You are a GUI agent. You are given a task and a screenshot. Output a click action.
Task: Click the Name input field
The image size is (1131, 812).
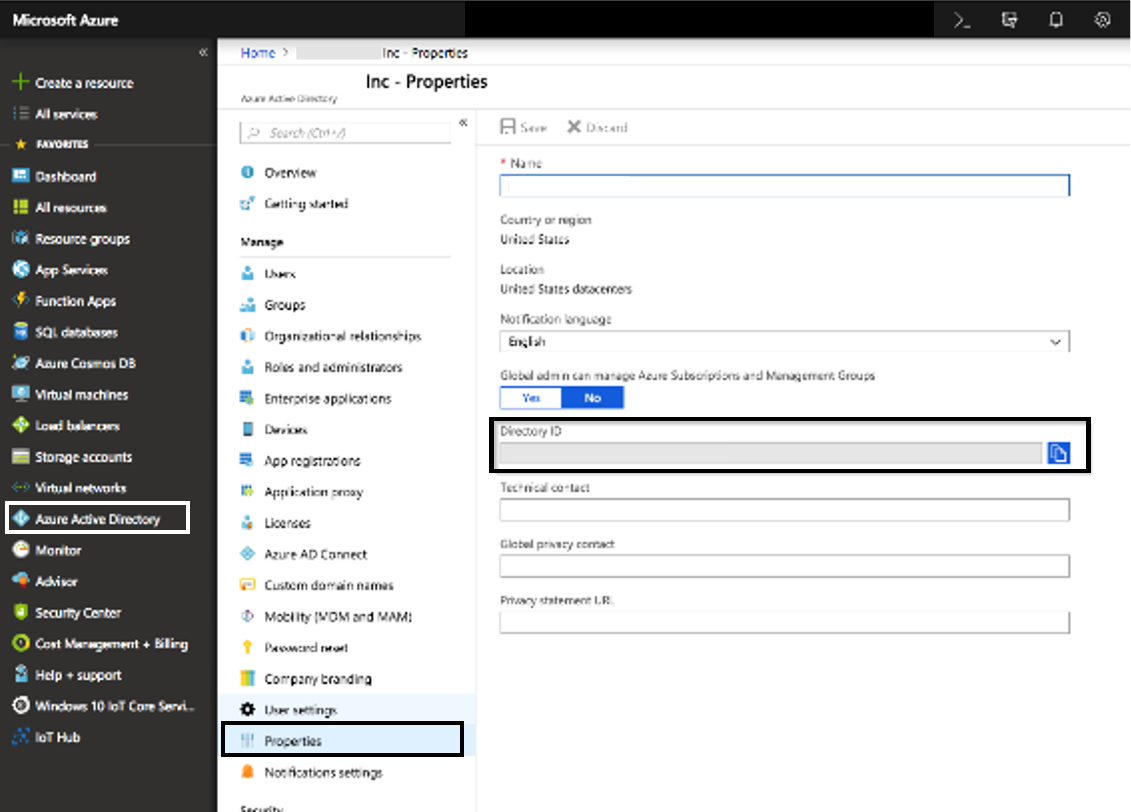pyautogui.click(x=784, y=186)
